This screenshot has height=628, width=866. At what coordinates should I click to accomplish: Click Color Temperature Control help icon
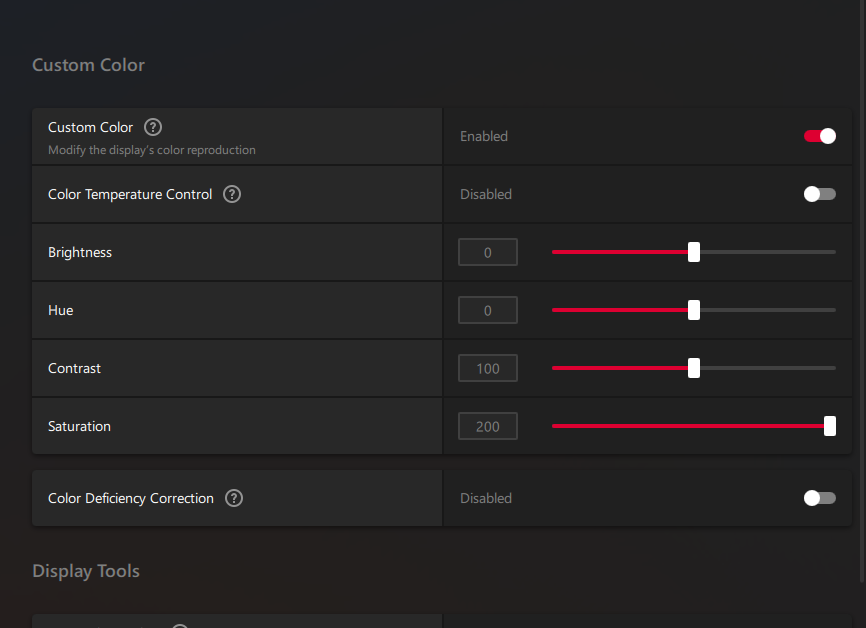pos(232,194)
